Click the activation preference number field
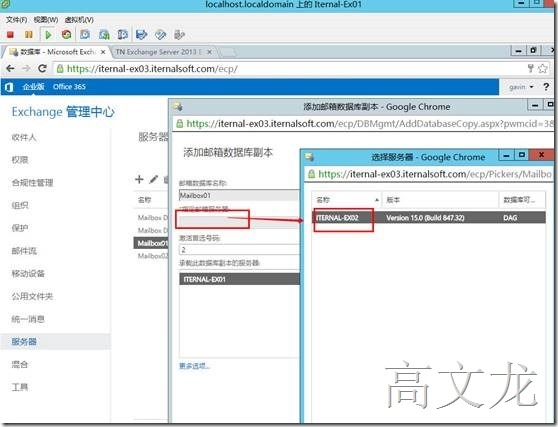 [x=239, y=249]
